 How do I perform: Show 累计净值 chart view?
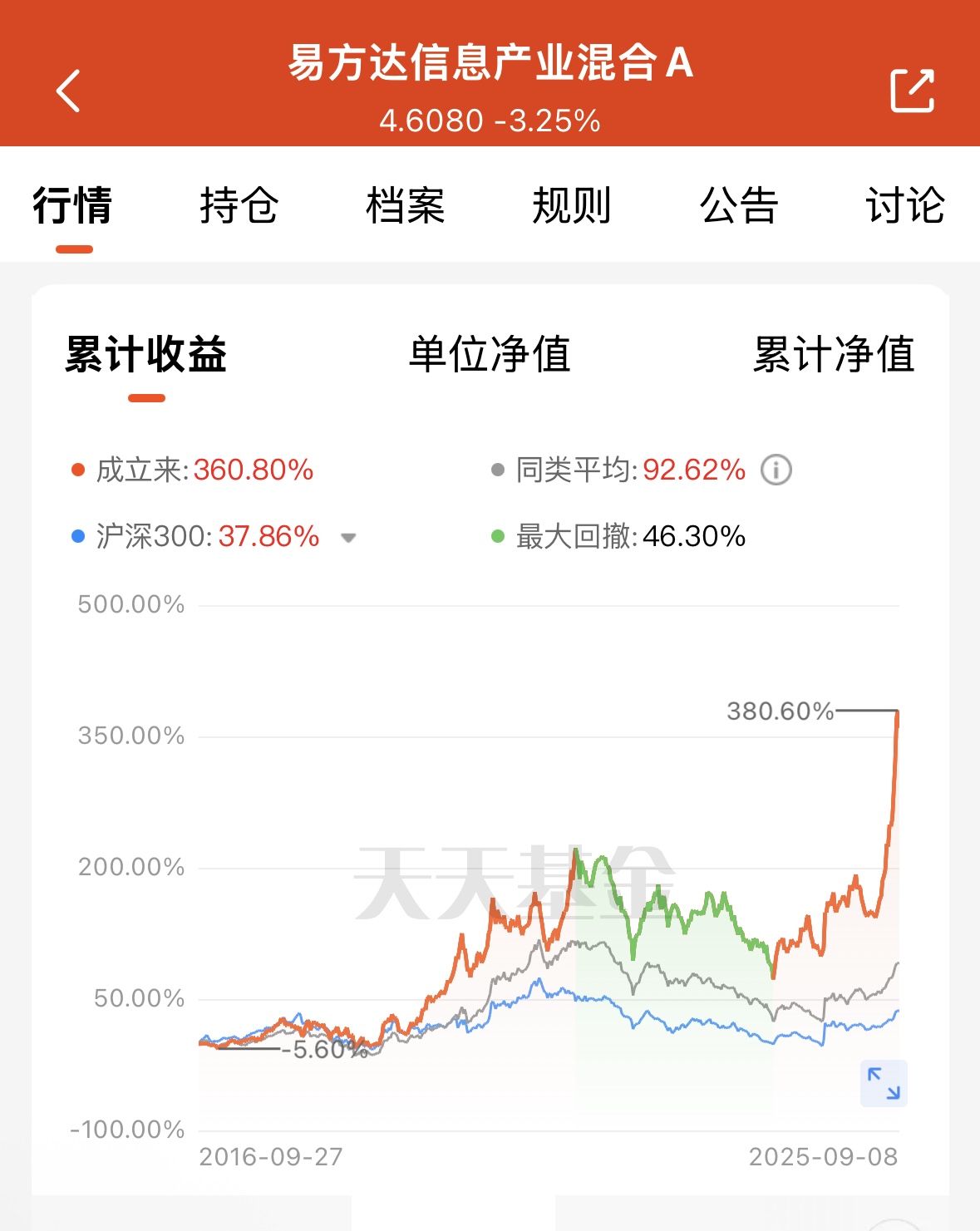pyautogui.click(x=834, y=355)
